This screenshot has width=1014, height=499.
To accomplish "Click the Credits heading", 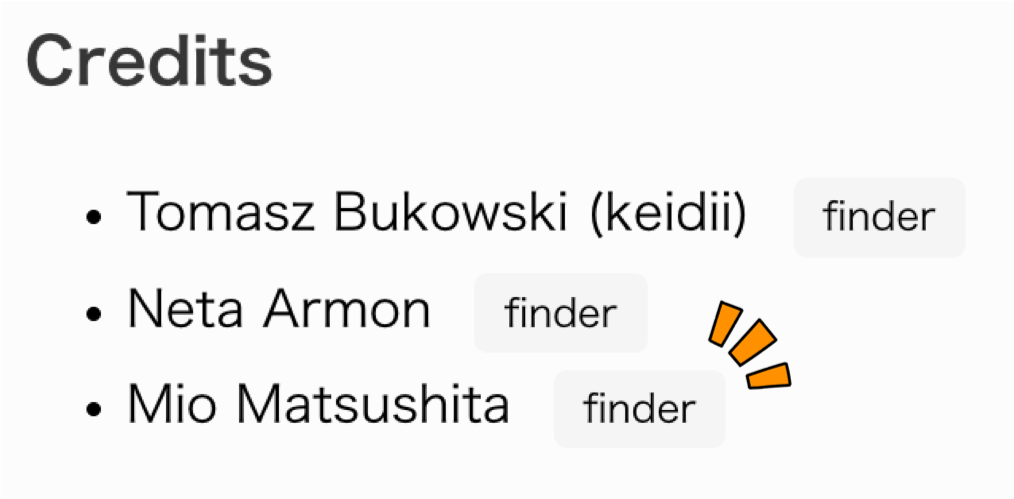I will pos(149,60).
